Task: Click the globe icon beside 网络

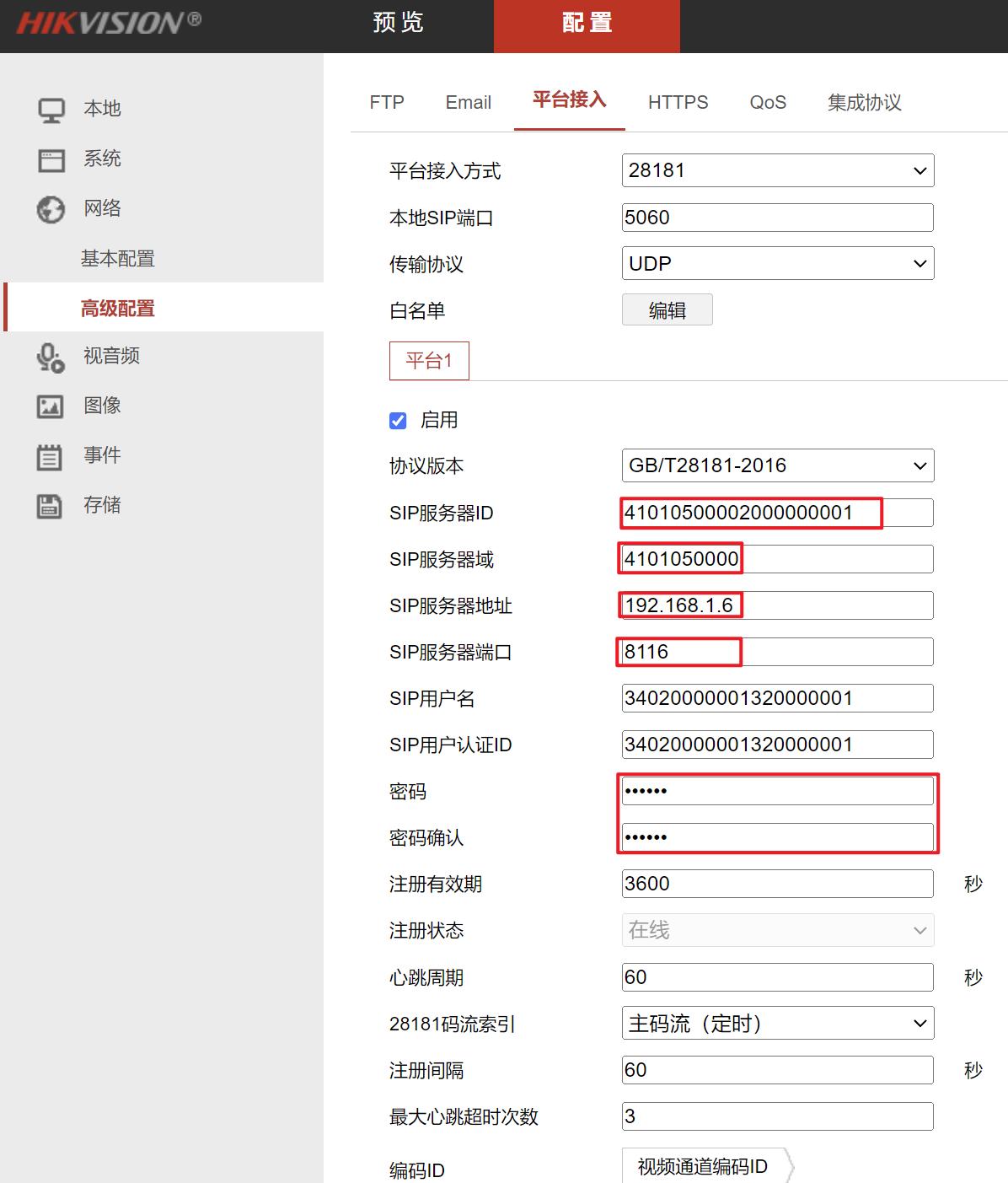Action: tap(51, 209)
